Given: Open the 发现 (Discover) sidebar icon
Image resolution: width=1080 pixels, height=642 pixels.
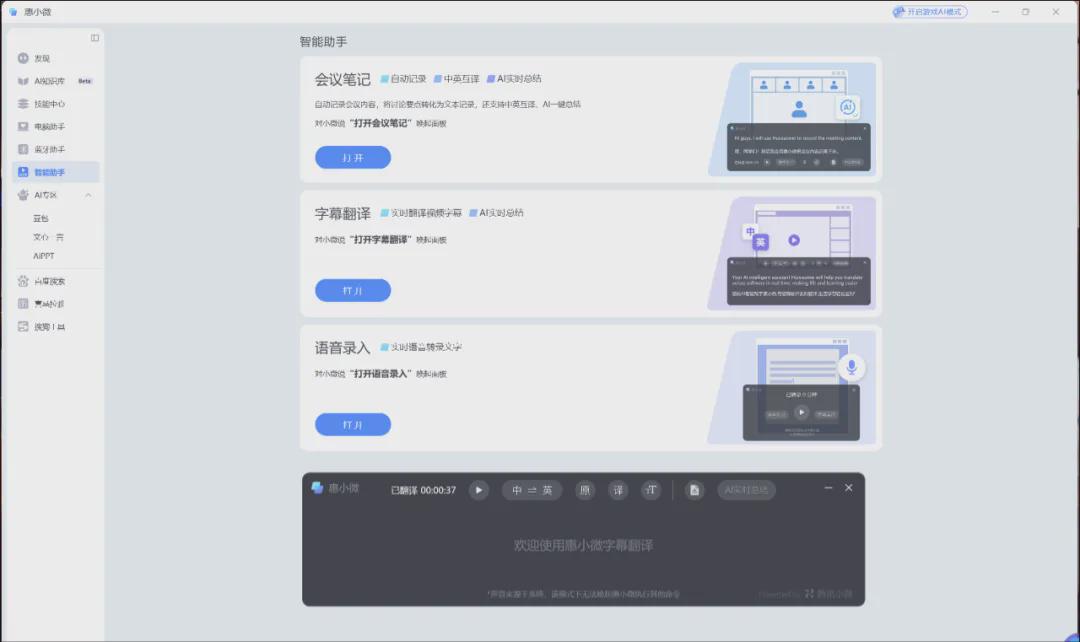Looking at the screenshot, I should [x=24, y=58].
